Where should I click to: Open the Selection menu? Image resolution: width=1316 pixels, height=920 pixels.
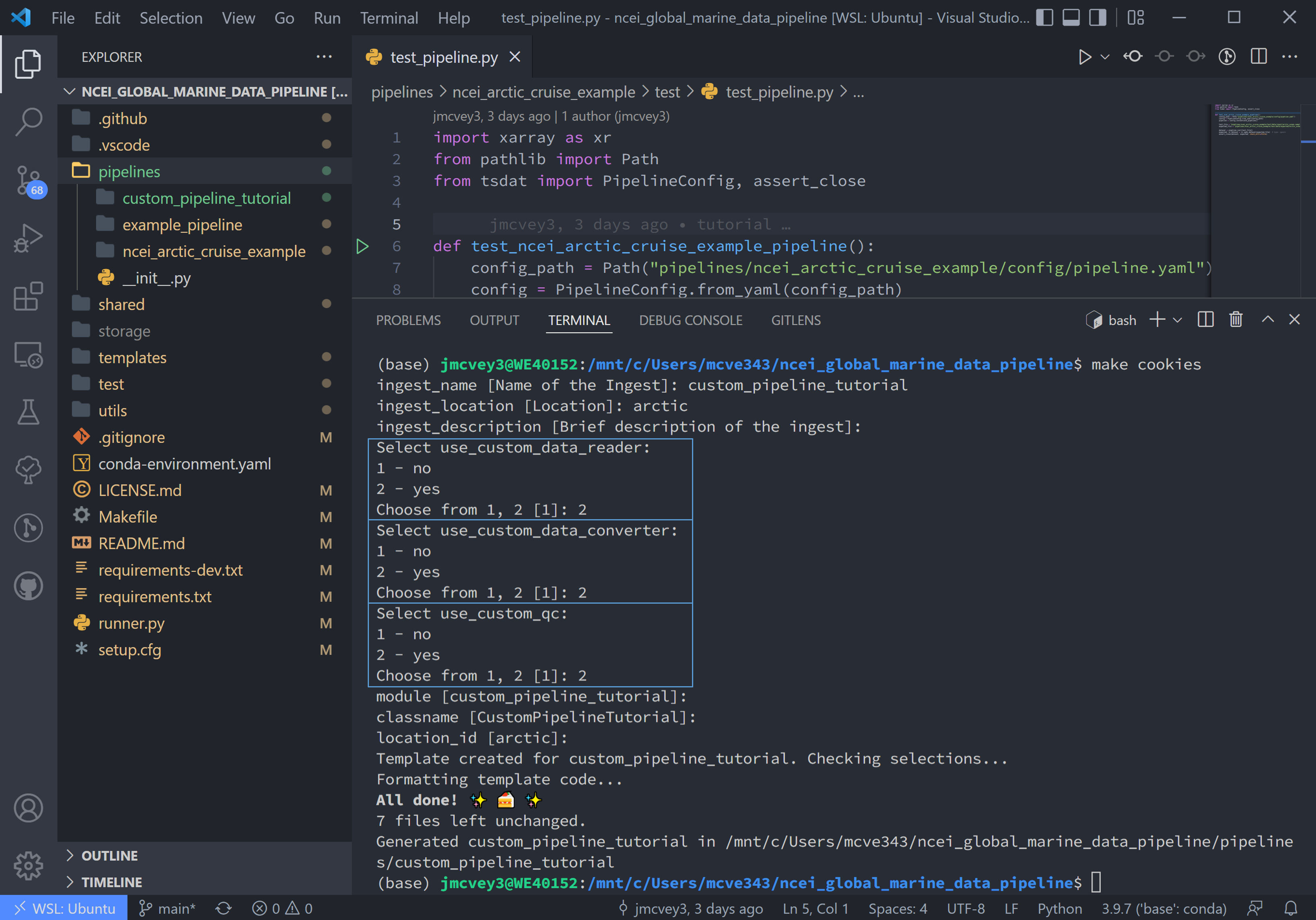pos(171,18)
